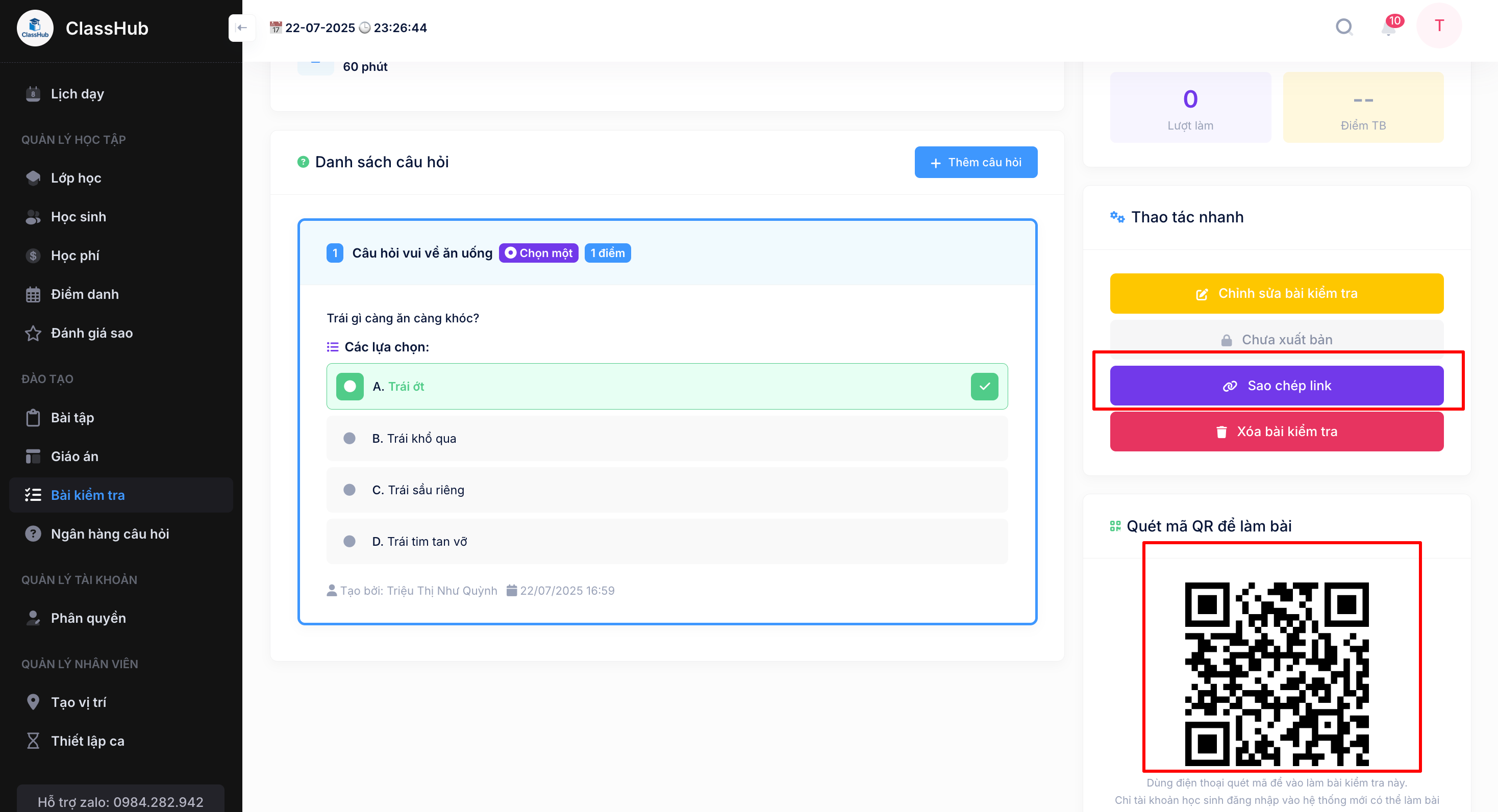Go to Lớp học menu item
This screenshot has height=812, width=1498.
pos(121,178)
